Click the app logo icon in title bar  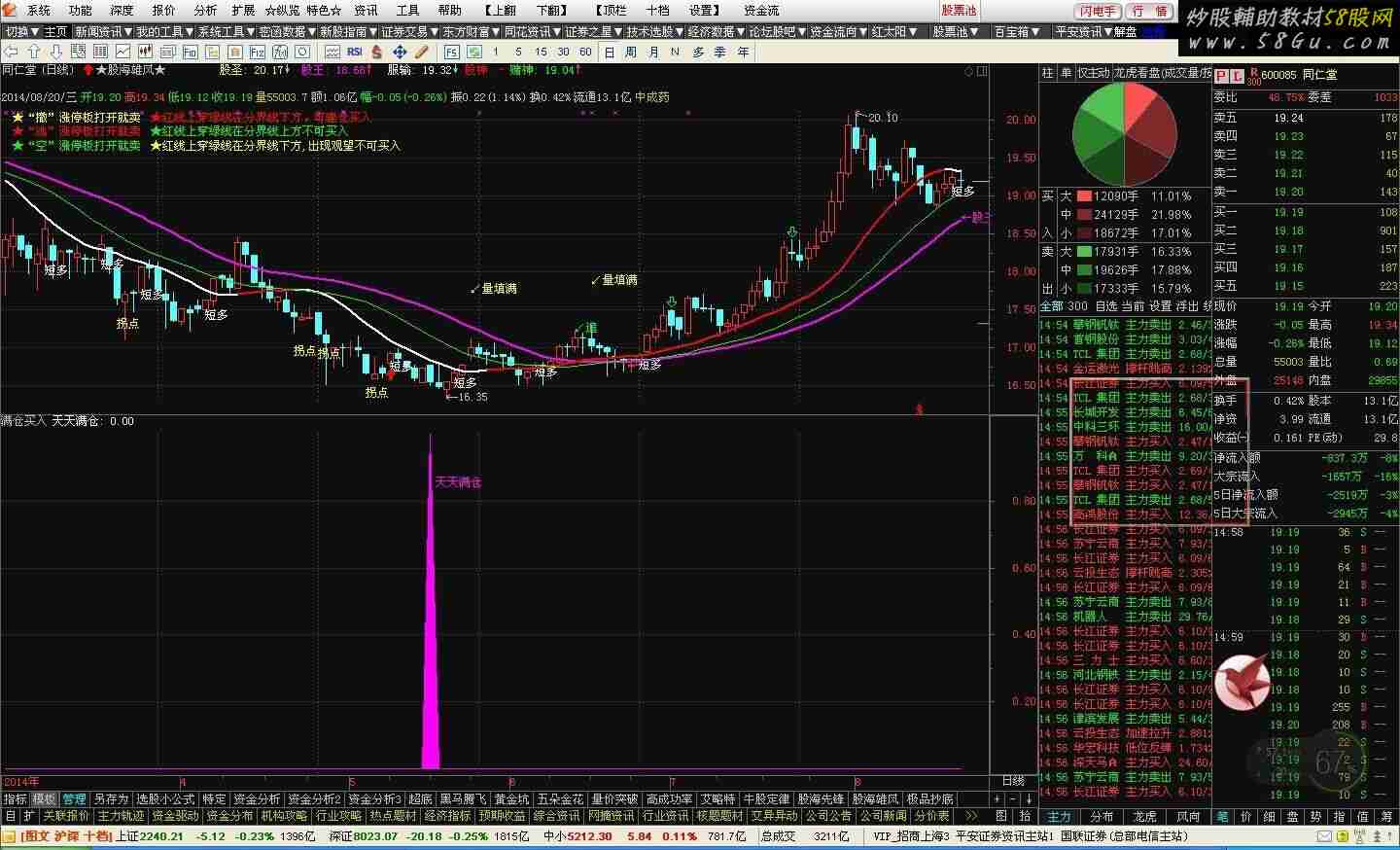11,11
